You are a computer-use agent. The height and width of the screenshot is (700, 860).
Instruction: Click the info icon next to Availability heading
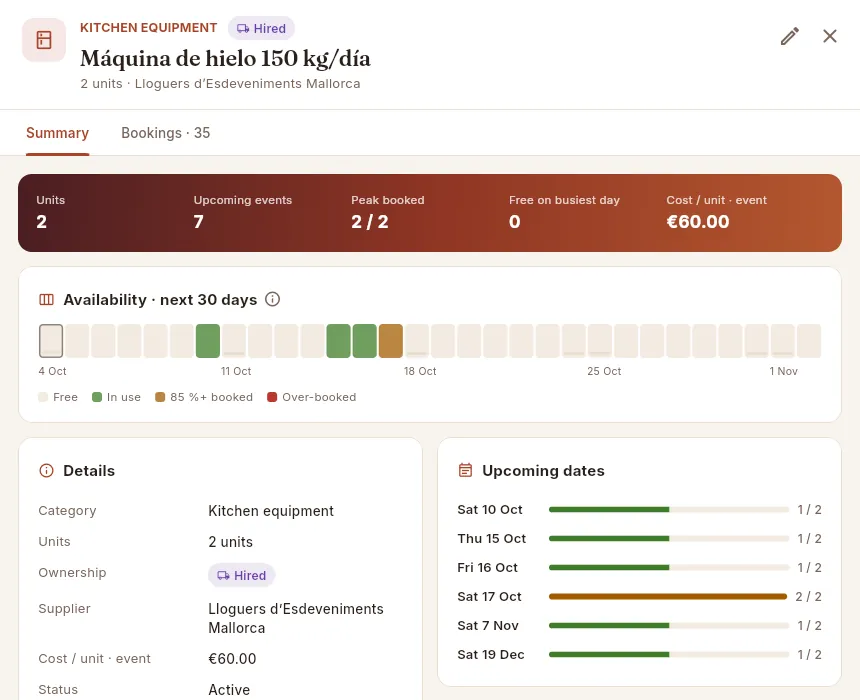(273, 299)
